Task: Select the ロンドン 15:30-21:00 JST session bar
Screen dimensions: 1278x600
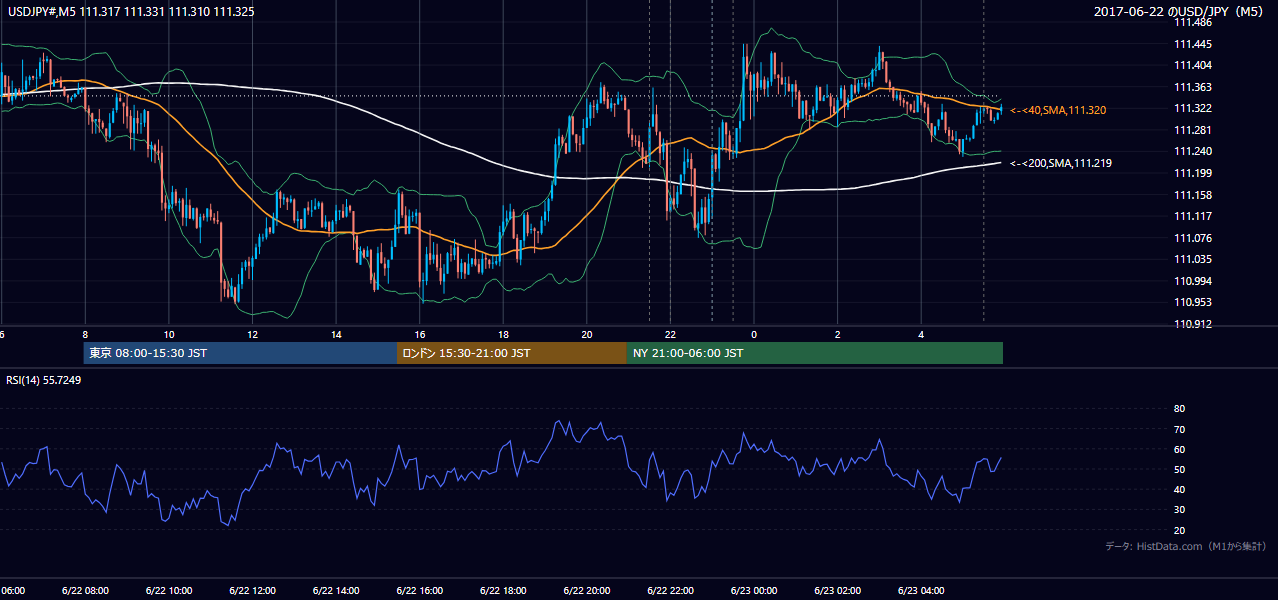Action: pyautogui.click(x=512, y=353)
